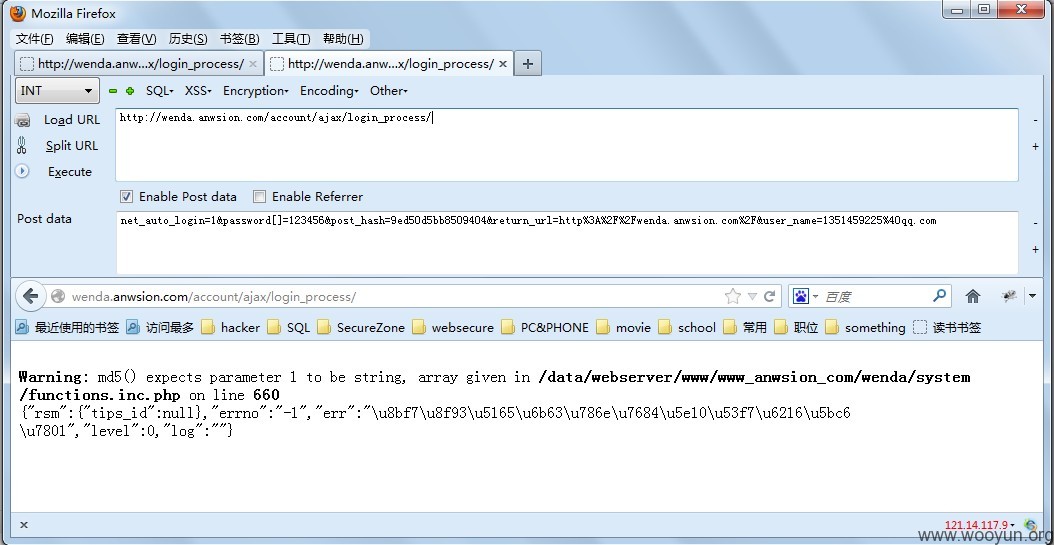Open the 历史(S) menu
Image resolution: width=1054 pixels, height=545 pixels.
click(188, 39)
